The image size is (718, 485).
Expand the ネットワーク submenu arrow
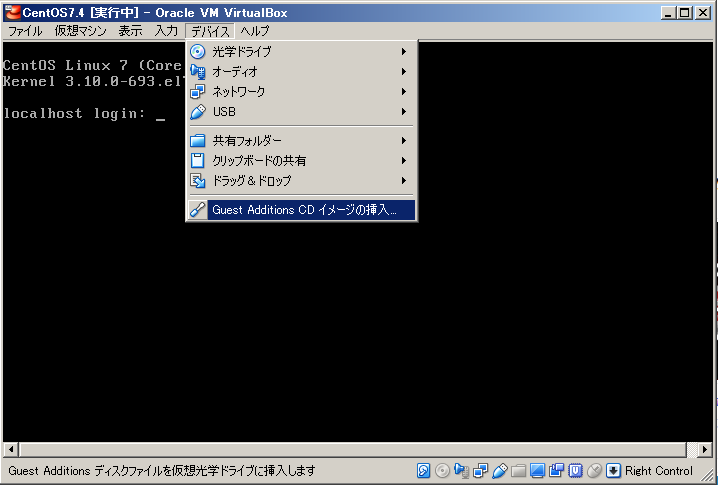[x=404, y=92]
